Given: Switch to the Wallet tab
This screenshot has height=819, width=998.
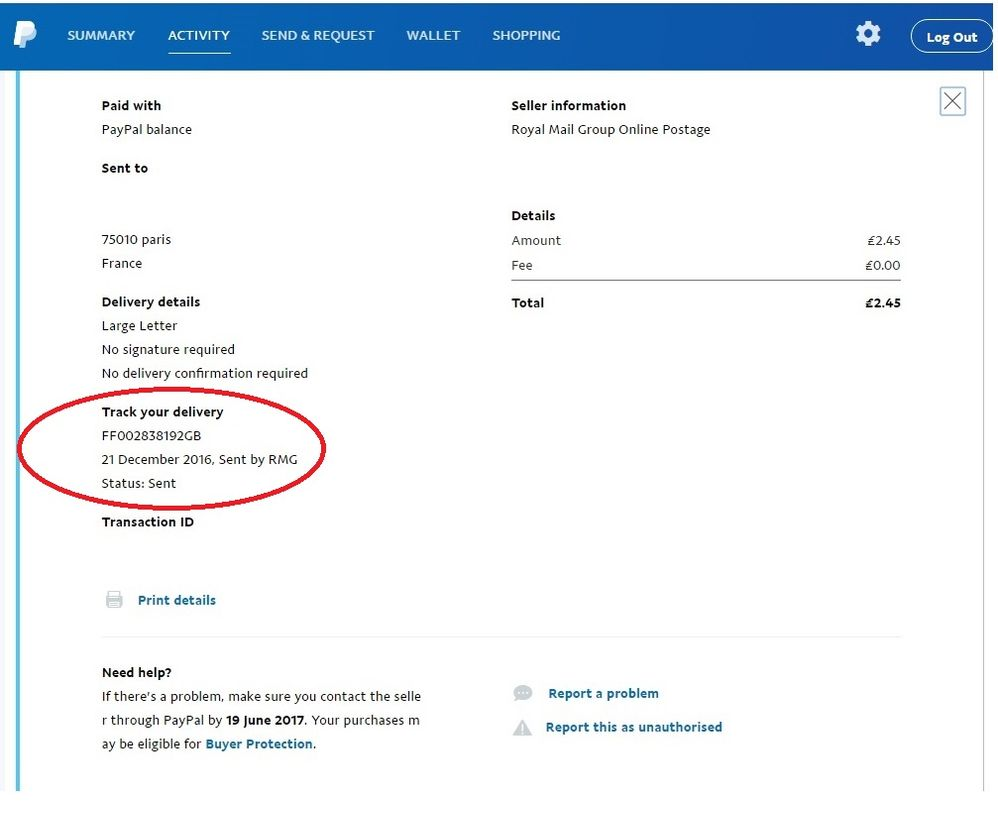Looking at the screenshot, I should [433, 36].
